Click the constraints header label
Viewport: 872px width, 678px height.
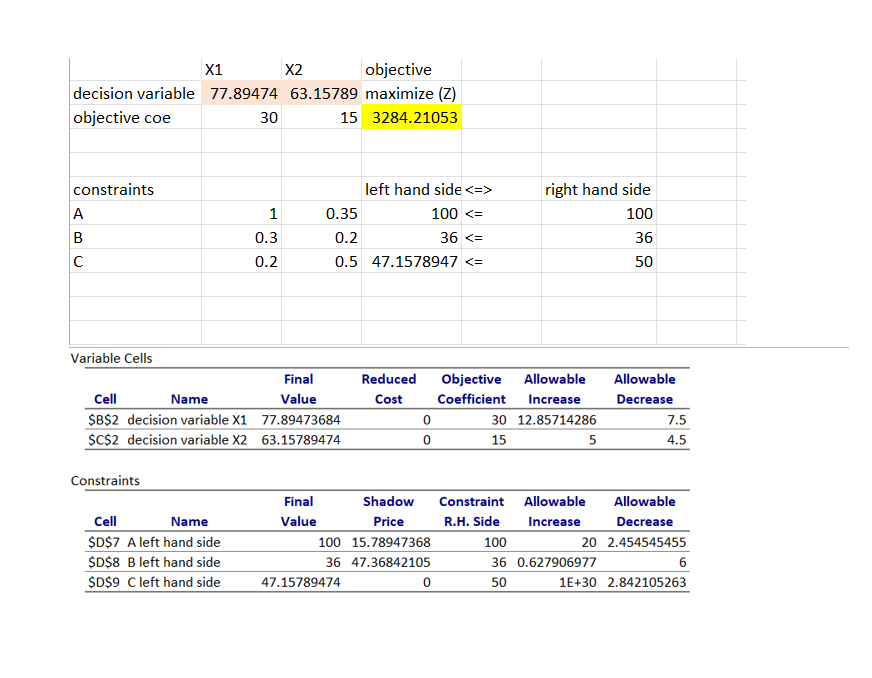tap(103, 189)
